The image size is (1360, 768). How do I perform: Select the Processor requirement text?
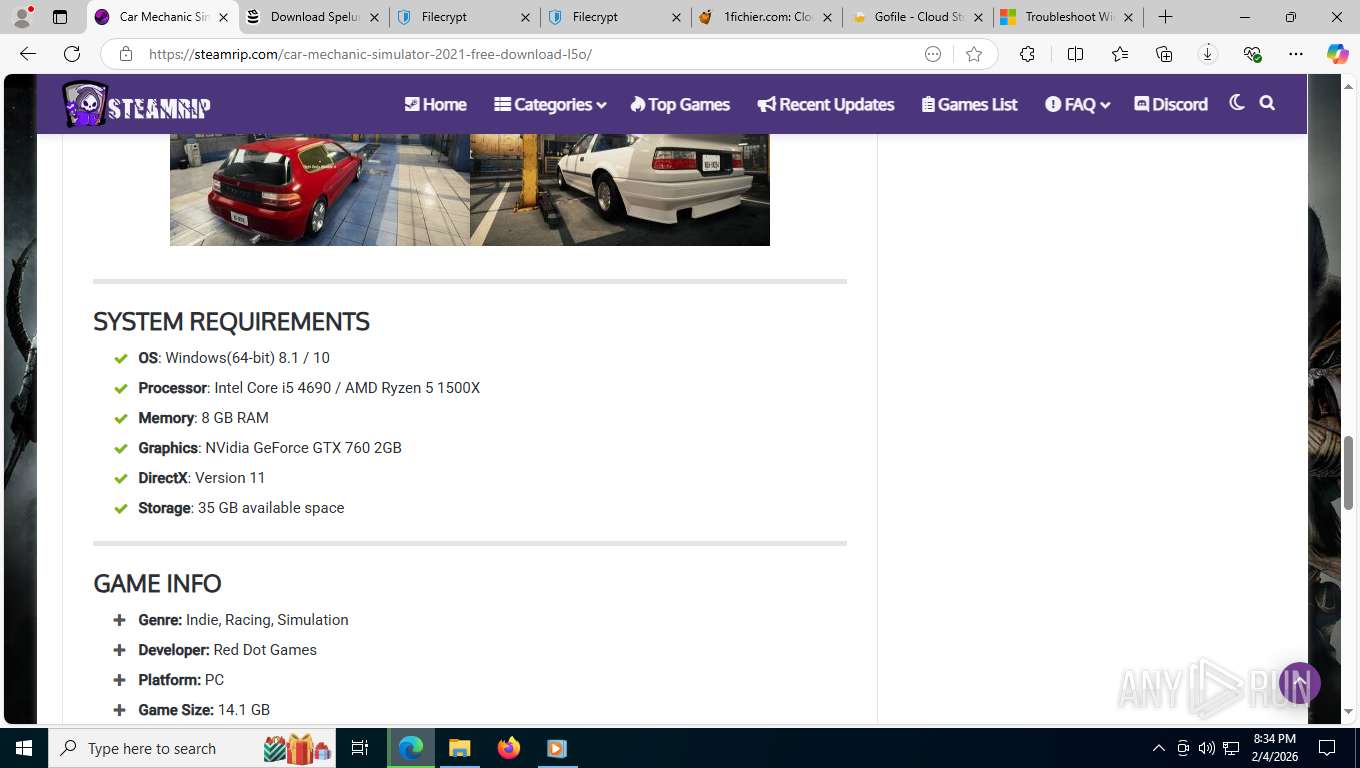pos(309,388)
